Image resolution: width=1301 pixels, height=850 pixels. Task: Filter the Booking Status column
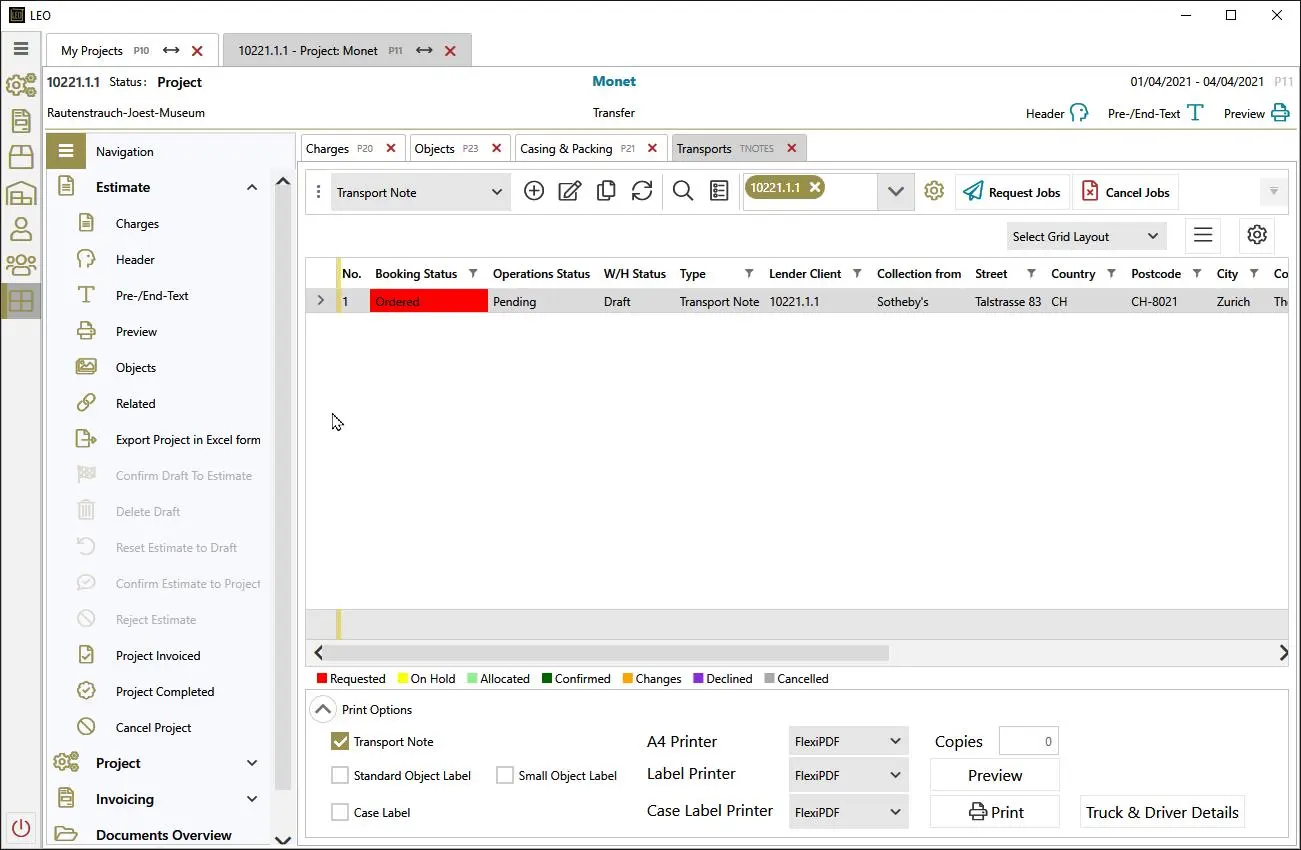click(473, 274)
